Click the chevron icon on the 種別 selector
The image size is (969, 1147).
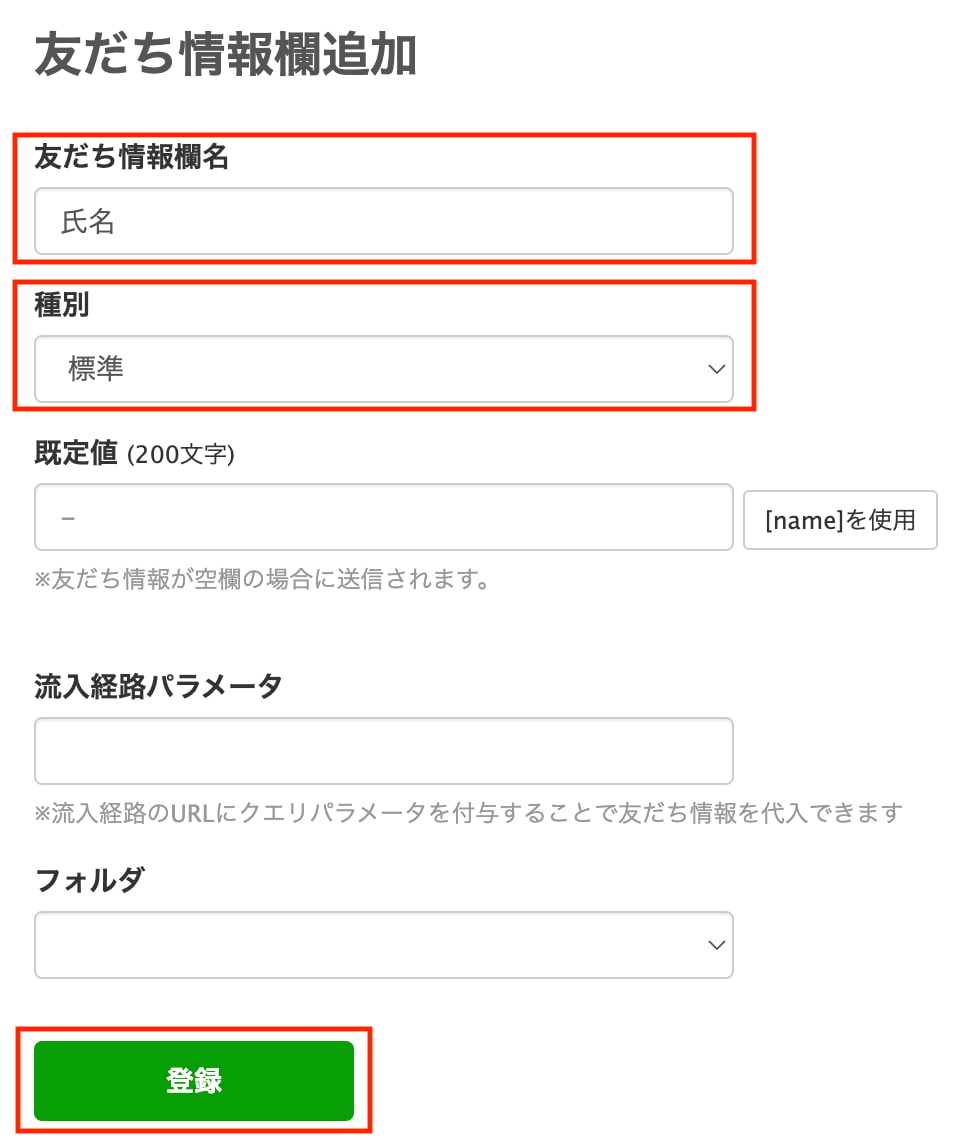click(716, 369)
